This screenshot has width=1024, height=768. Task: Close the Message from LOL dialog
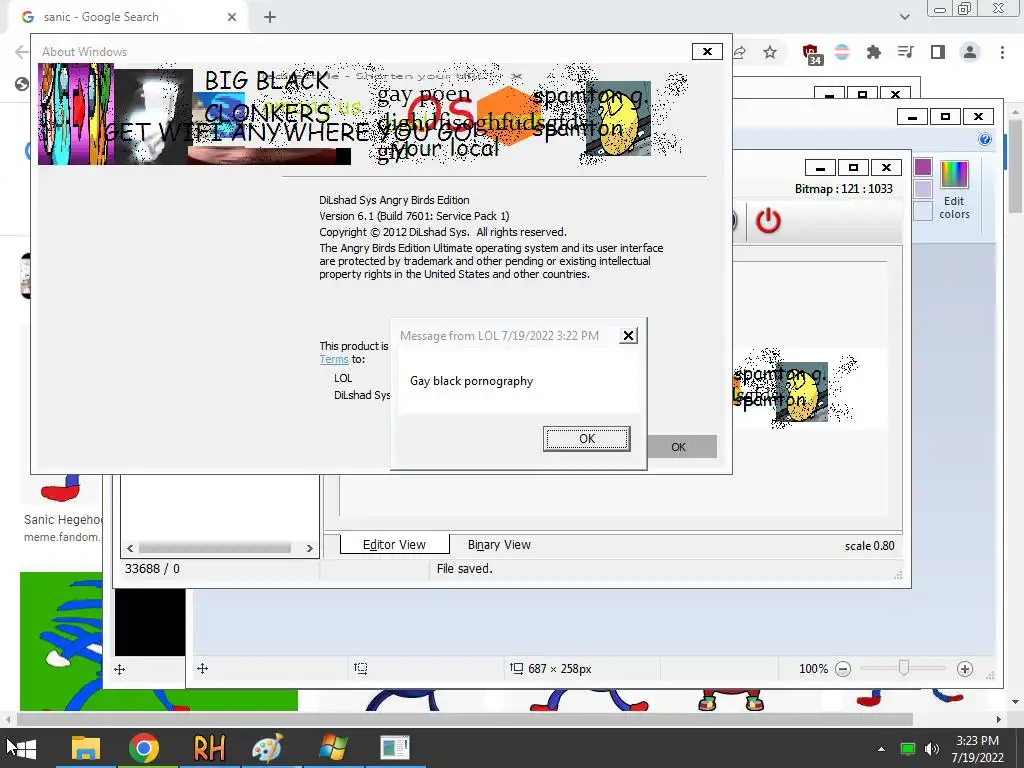click(x=628, y=336)
